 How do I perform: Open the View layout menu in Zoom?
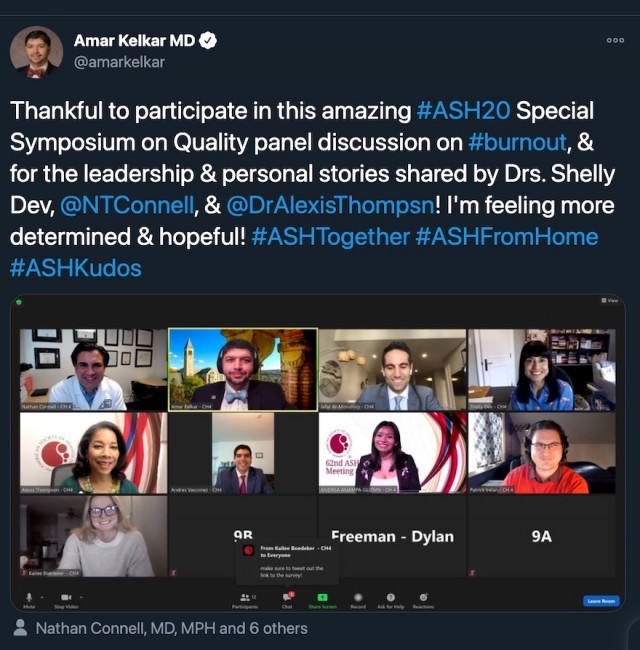pyautogui.click(x=610, y=301)
